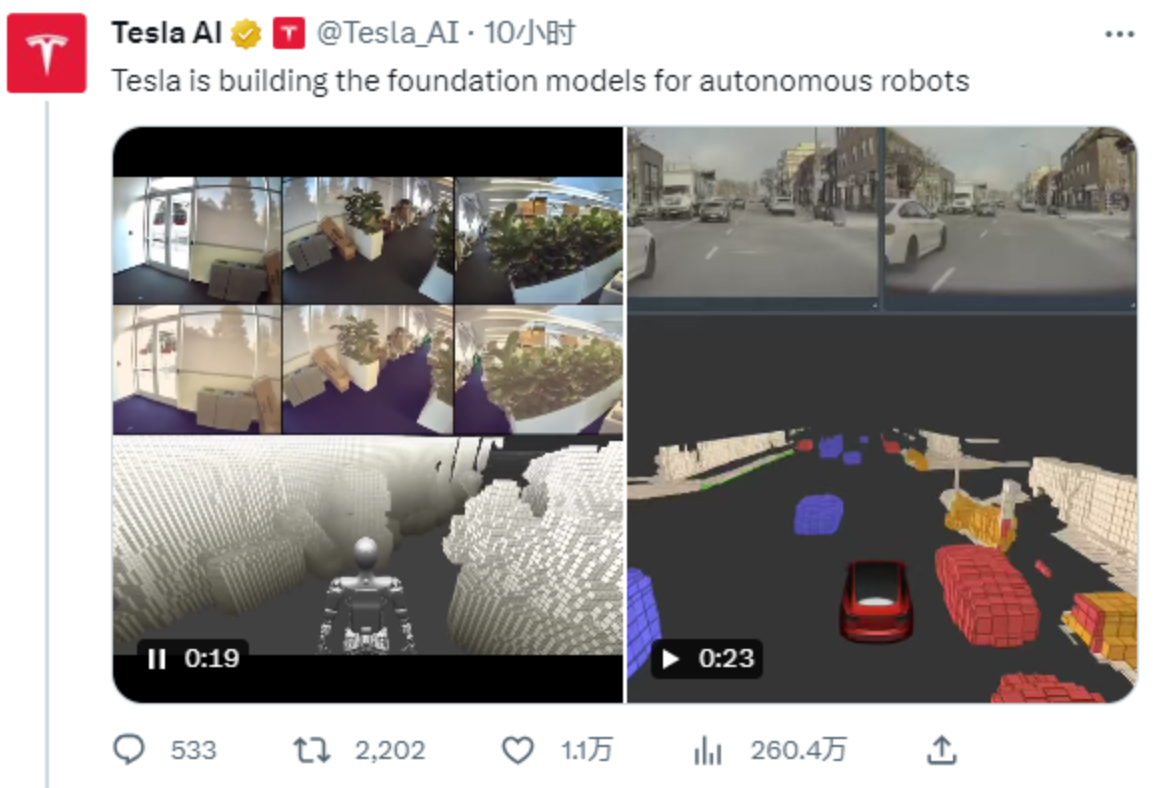This screenshot has height=788, width=1164.
Task: Click the red Tesla affiliate badge
Action: click(x=289, y=34)
